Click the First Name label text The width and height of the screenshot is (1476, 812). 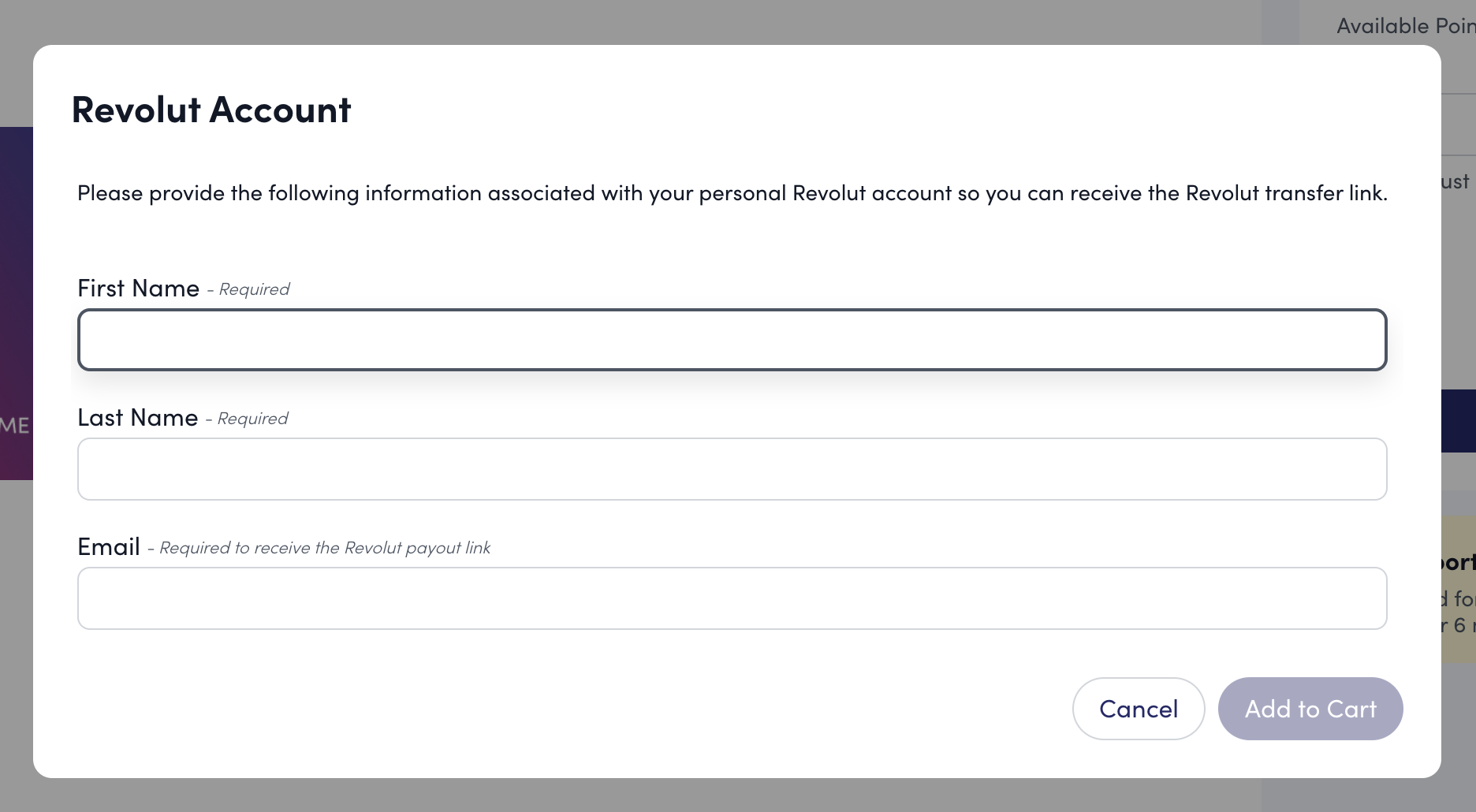click(x=138, y=289)
